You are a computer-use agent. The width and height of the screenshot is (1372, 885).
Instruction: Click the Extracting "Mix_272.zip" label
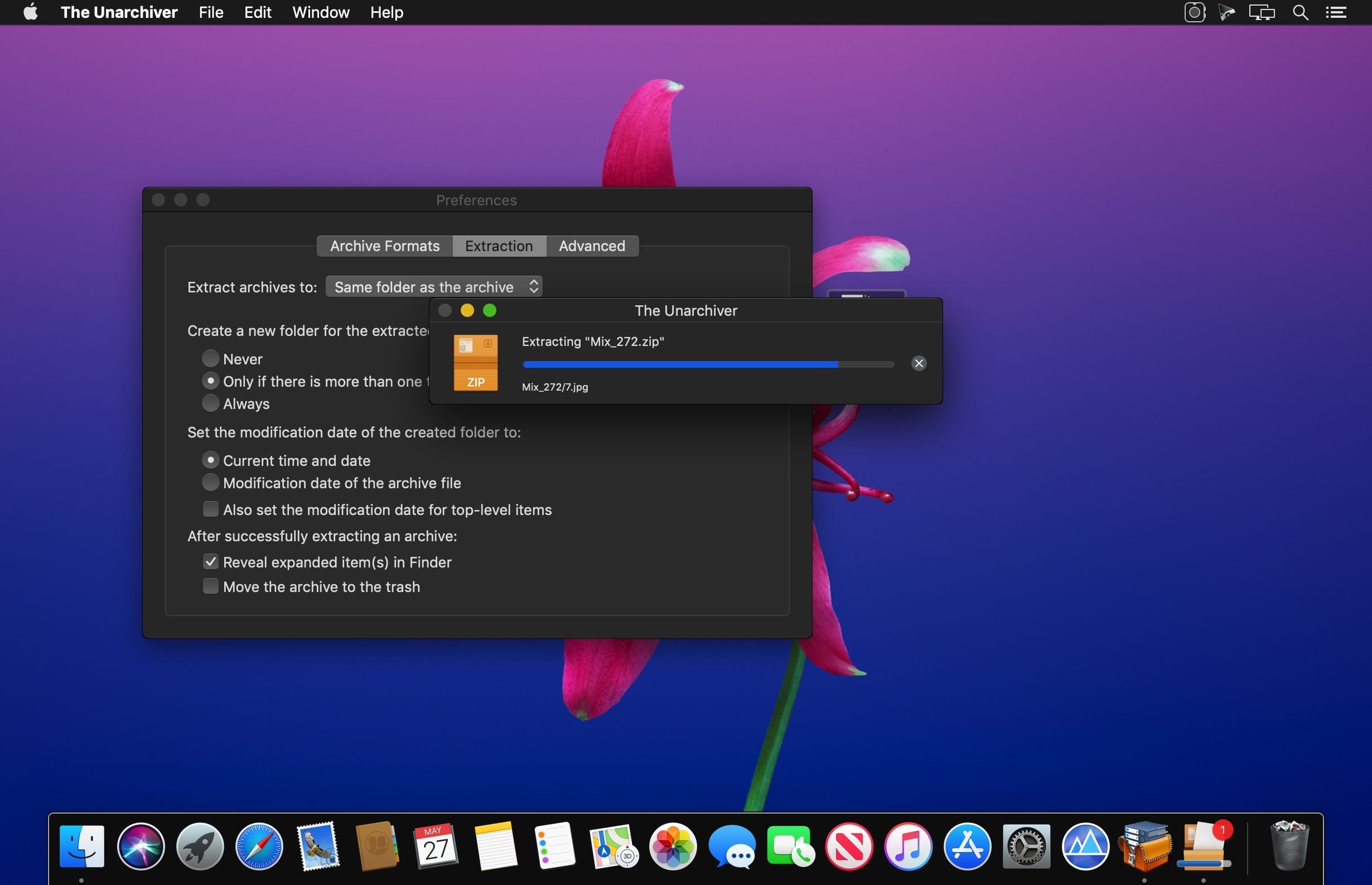pyautogui.click(x=593, y=342)
